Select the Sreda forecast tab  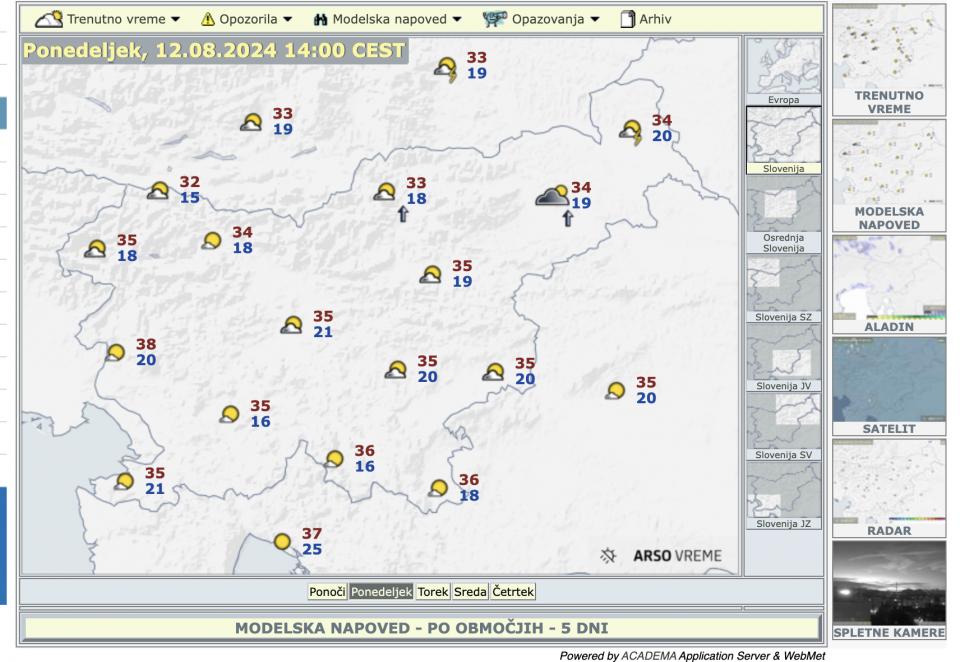click(x=470, y=592)
